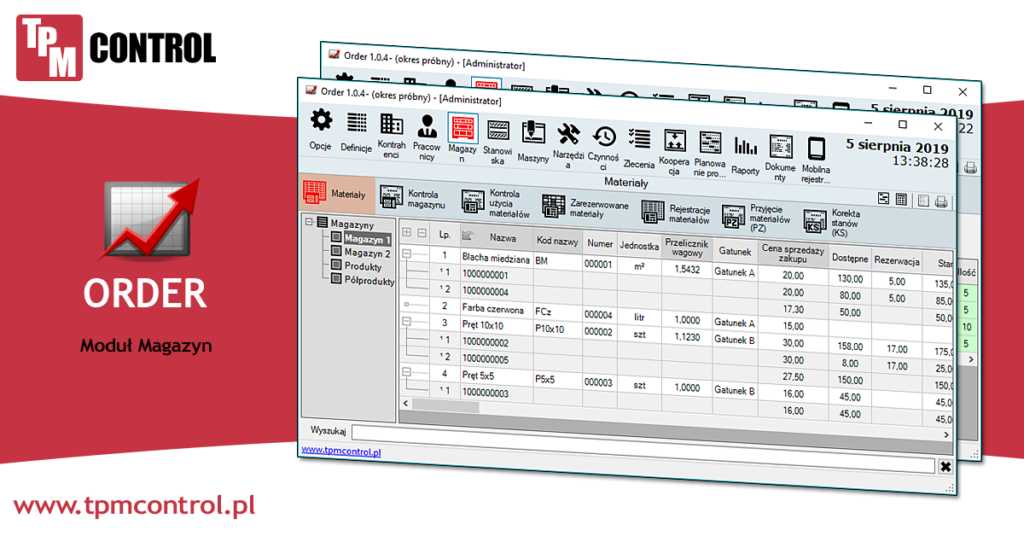Switch to Zarezerwowane materiały tab

[x=585, y=208]
